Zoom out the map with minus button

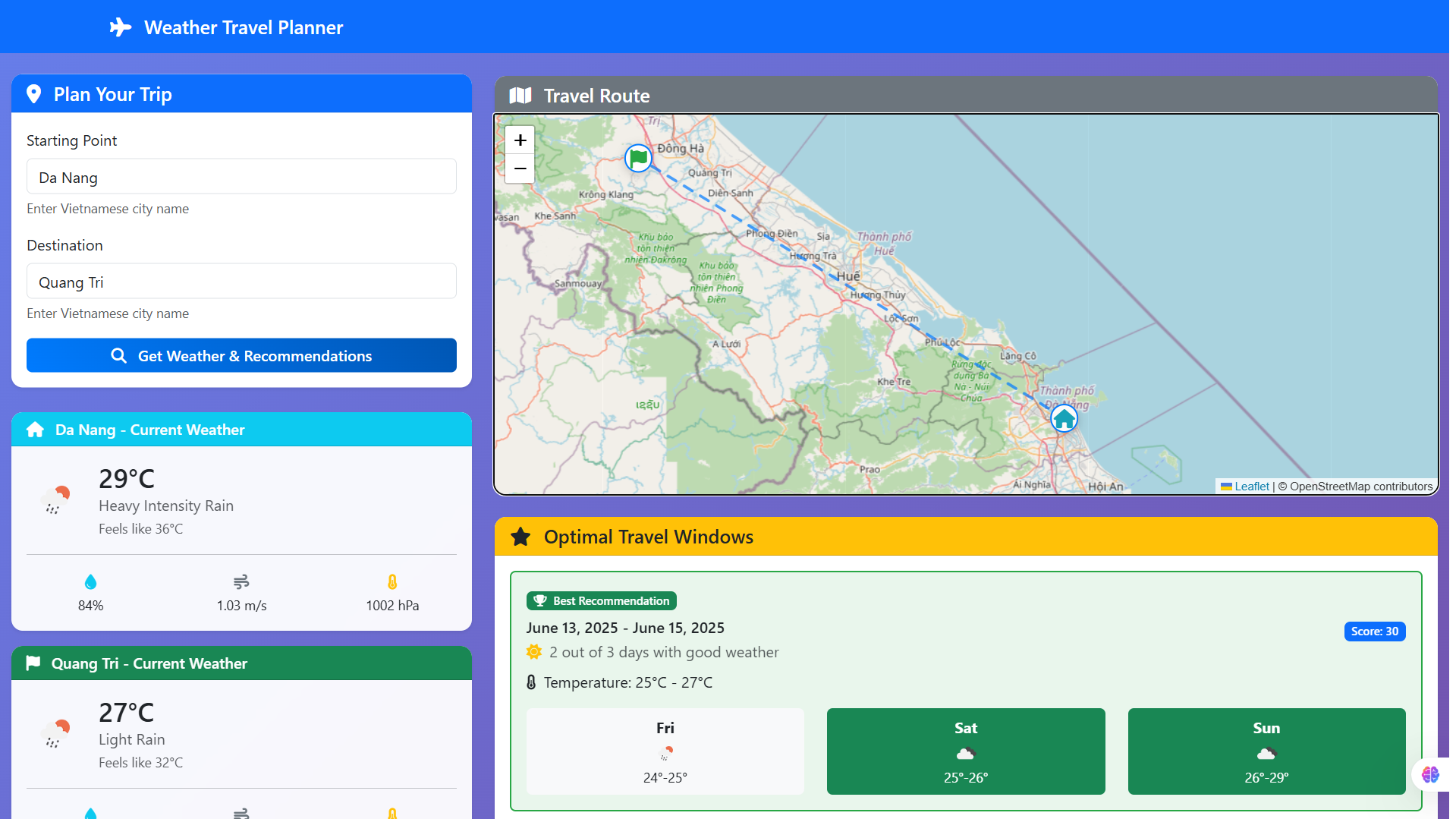coord(520,169)
